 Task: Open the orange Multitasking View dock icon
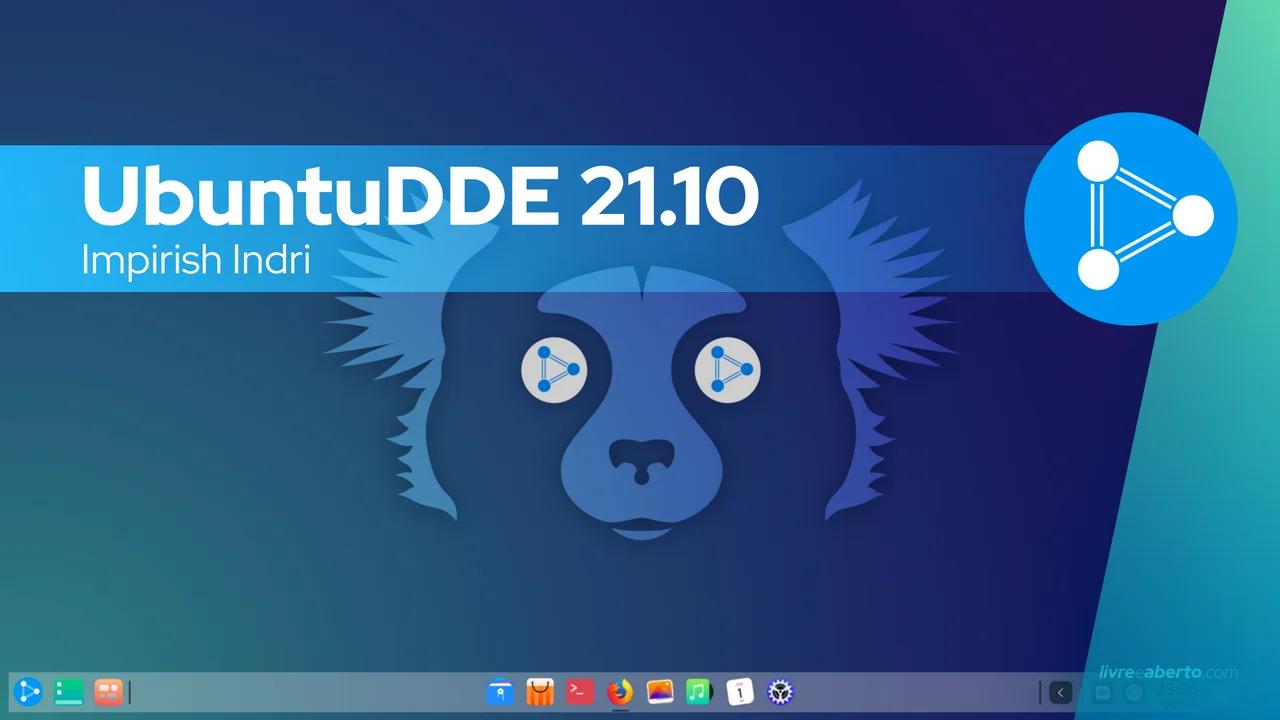click(108, 692)
